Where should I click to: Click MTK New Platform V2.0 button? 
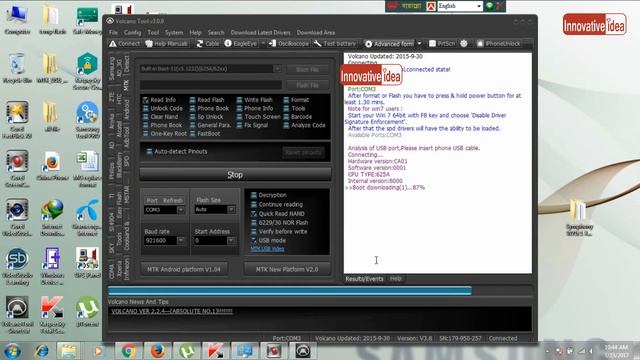point(287,269)
